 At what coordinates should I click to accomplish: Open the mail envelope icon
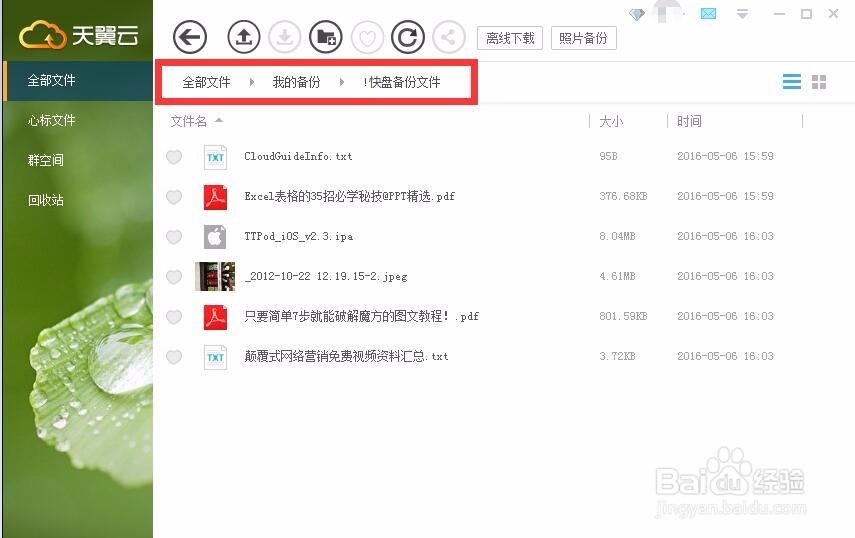pos(708,13)
